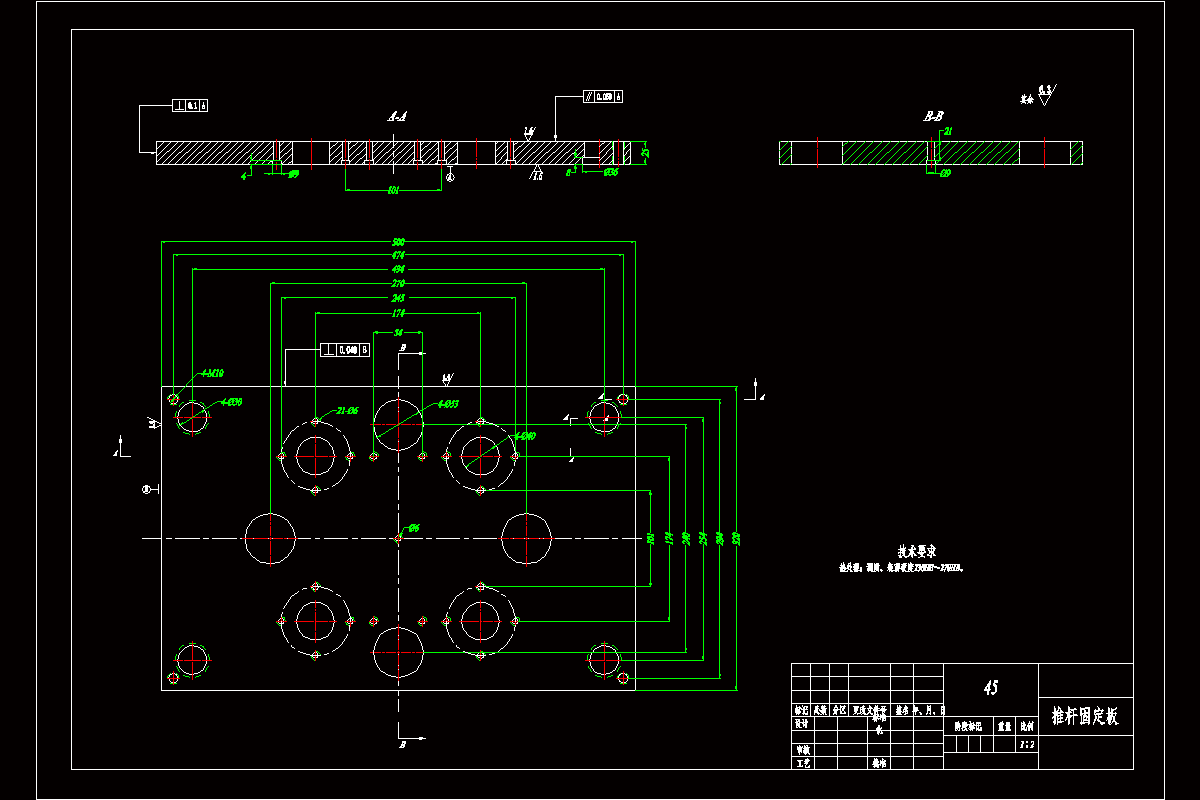Select the material value 45 in title block
Image resolution: width=1200 pixels, height=800 pixels.
pyautogui.click(x=991, y=688)
